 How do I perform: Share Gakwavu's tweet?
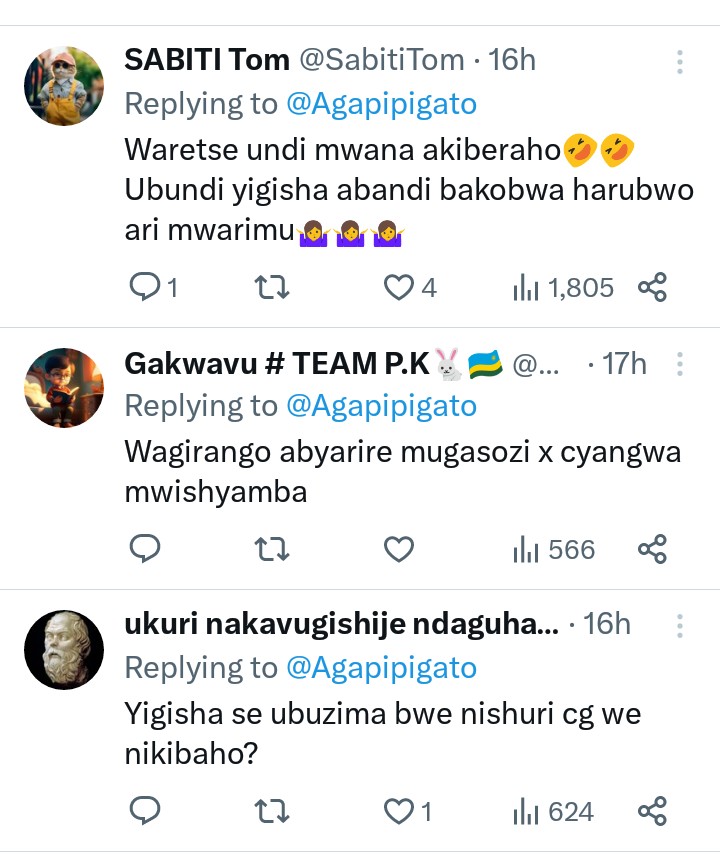[x=652, y=549]
